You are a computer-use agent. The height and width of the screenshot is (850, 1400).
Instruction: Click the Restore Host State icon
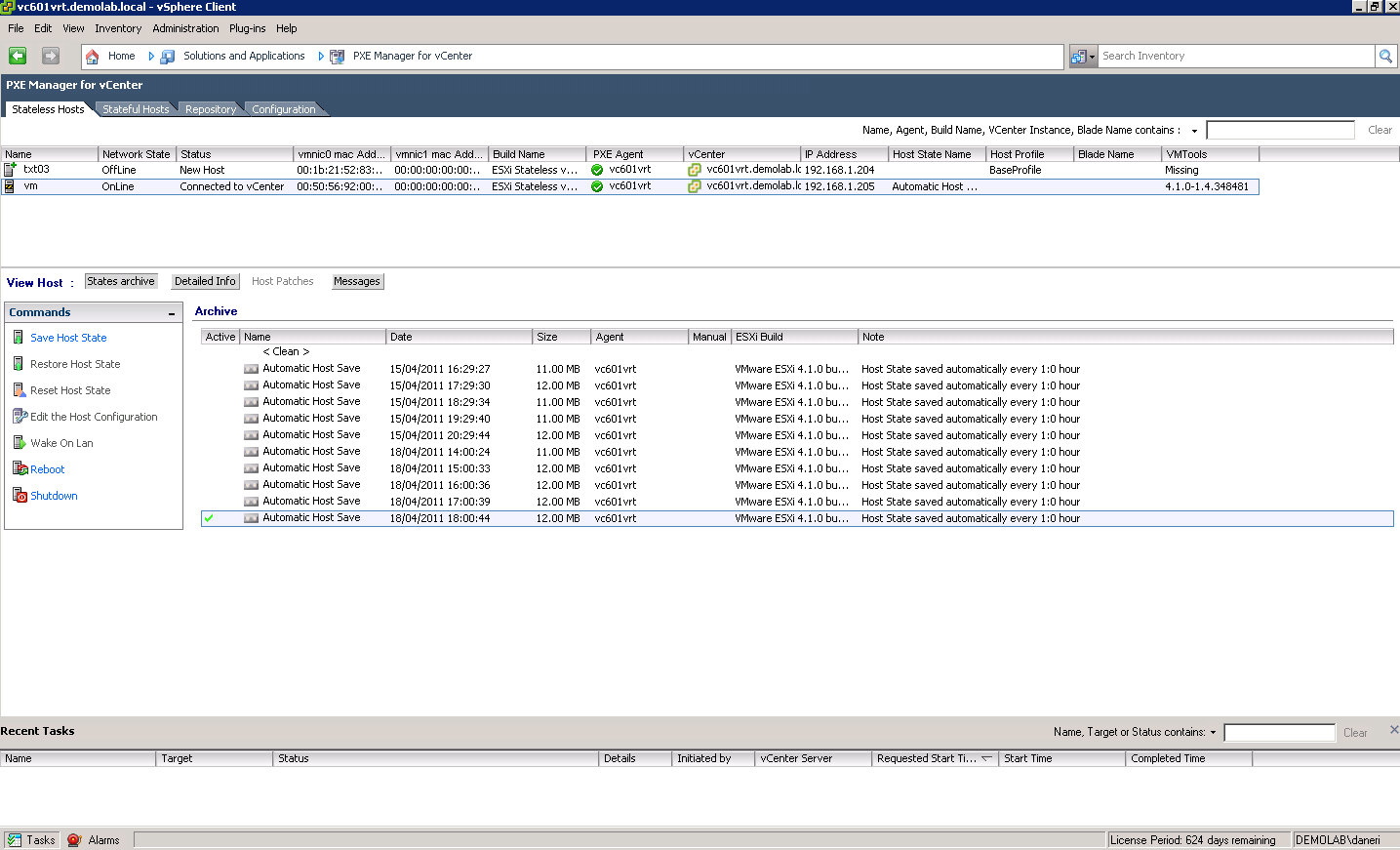tap(19, 364)
